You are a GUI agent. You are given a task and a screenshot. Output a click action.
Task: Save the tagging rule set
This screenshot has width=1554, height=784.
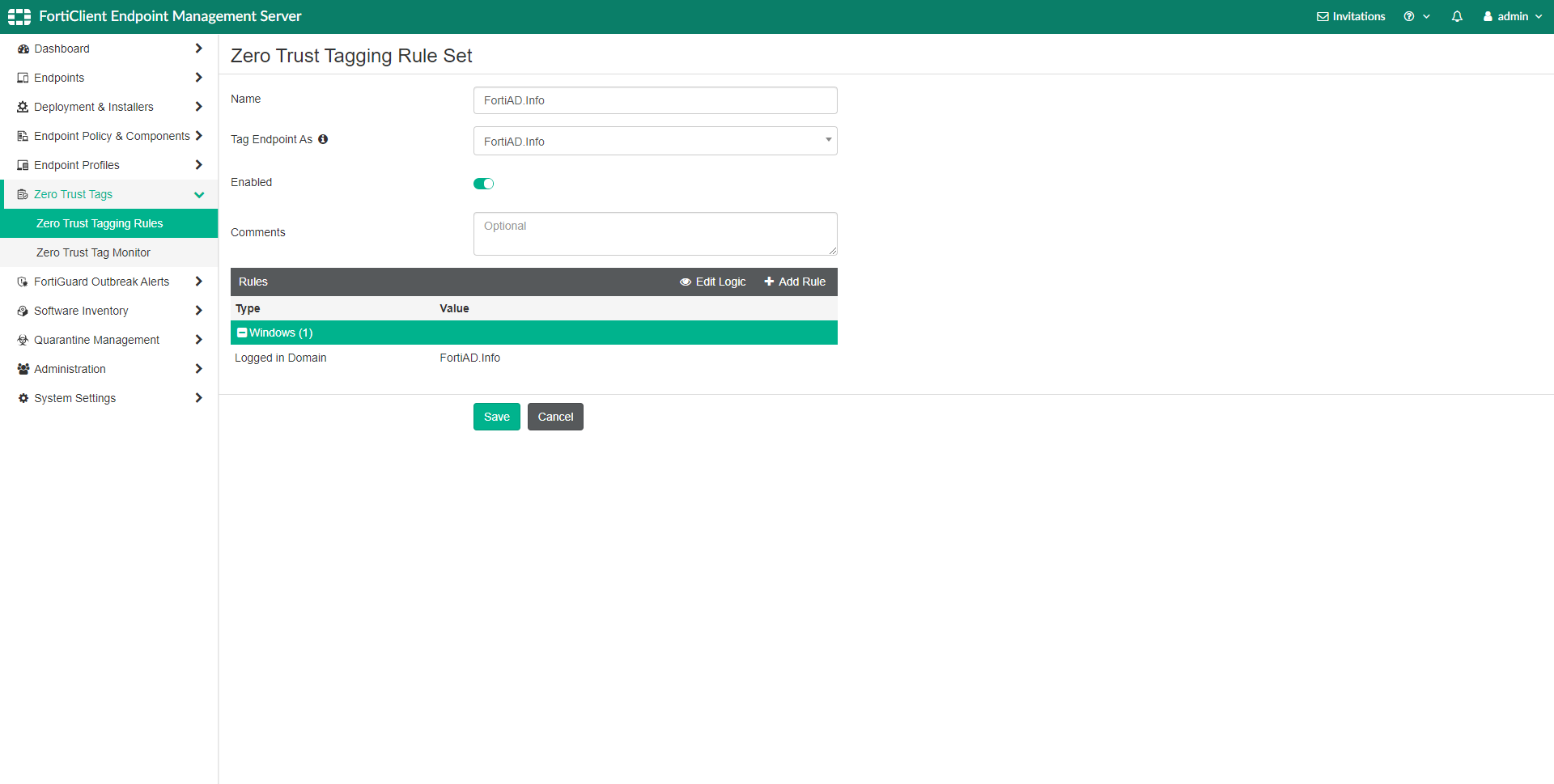click(x=497, y=417)
